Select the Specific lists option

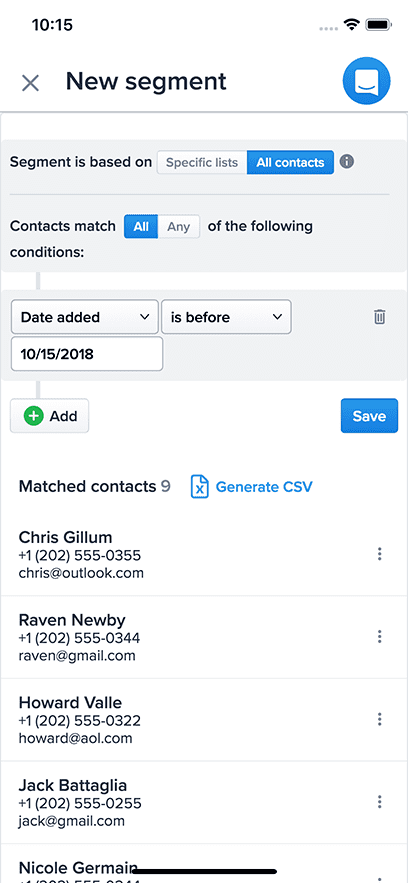[202, 163]
